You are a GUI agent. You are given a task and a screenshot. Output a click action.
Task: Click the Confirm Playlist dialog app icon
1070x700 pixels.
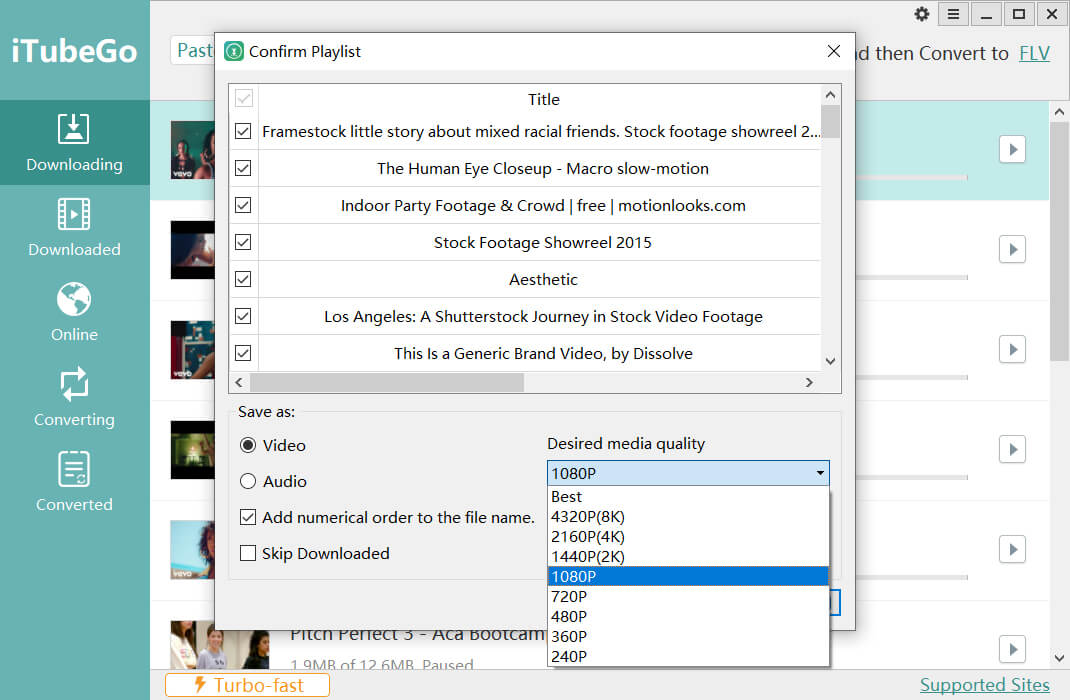coord(234,51)
